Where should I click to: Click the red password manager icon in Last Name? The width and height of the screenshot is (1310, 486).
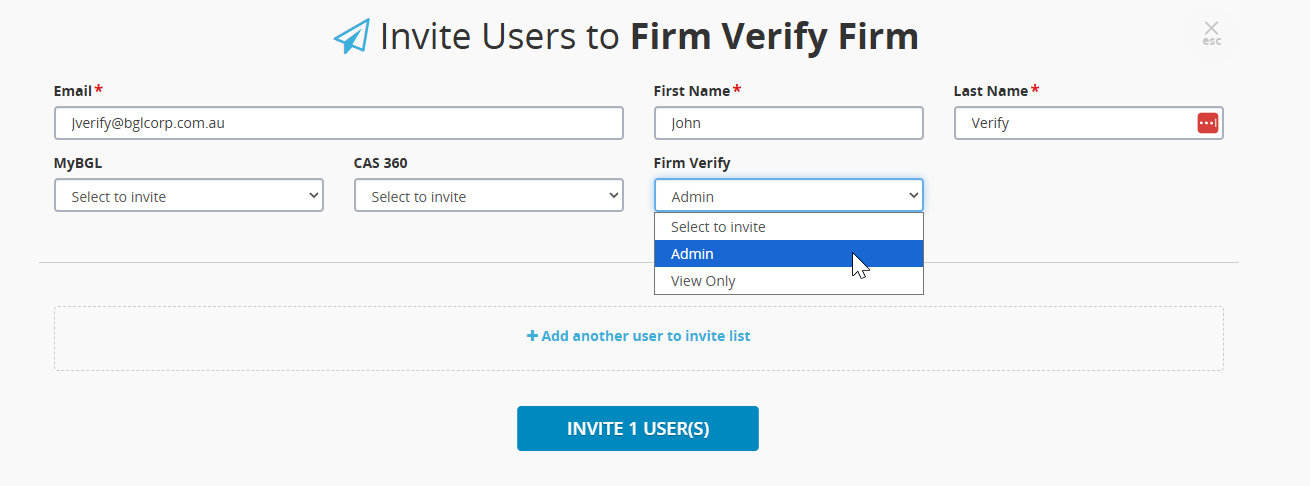[1207, 123]
